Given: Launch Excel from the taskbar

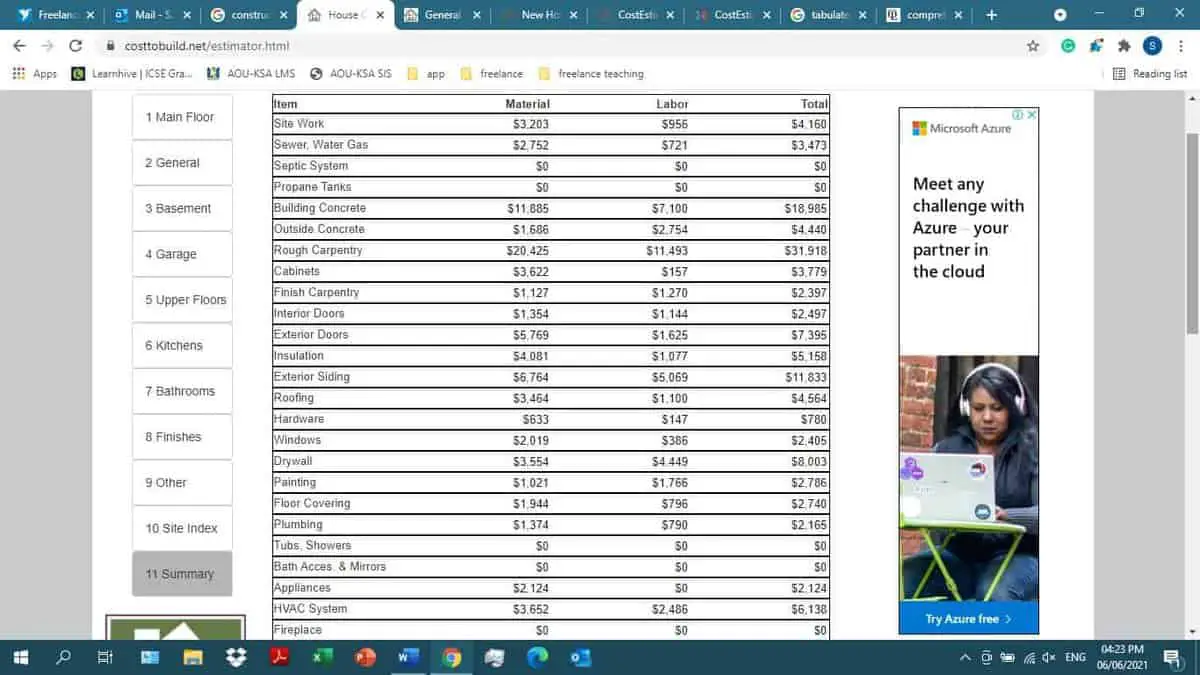Looking at the screenshot, I should pyautogui.click(x=322, y=657).
